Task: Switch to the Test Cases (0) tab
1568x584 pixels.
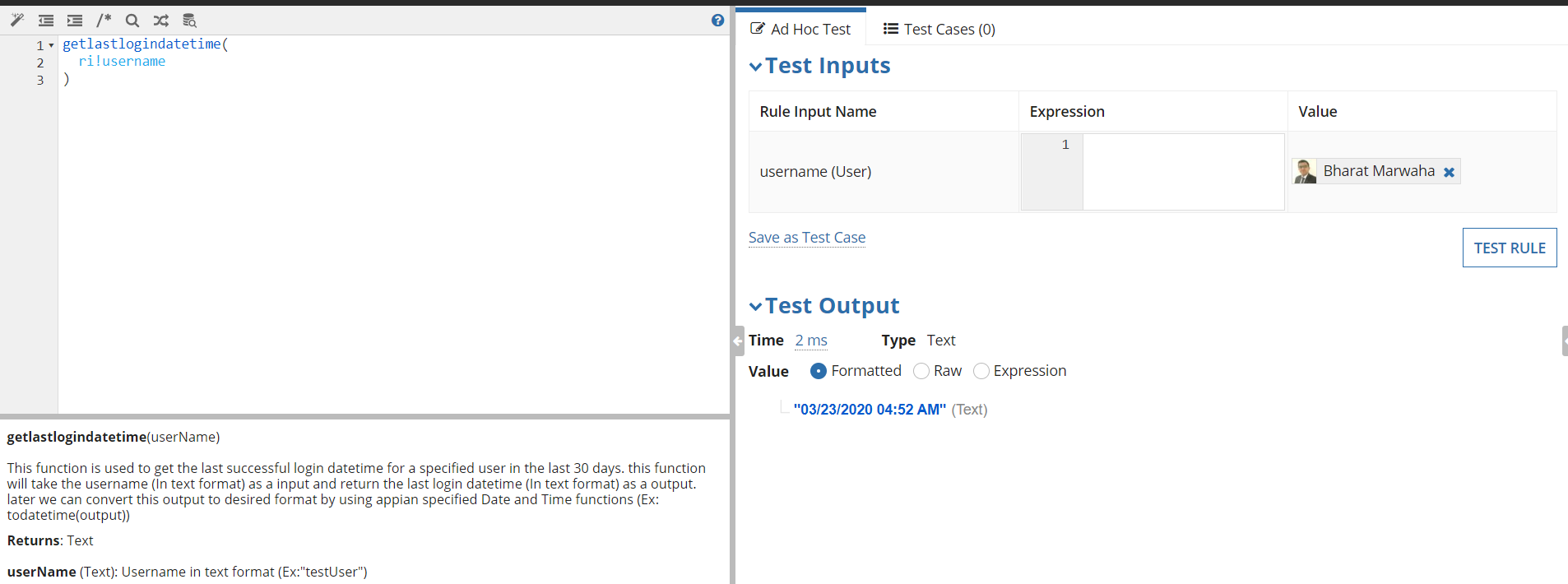Action: (x=939, y=30)
